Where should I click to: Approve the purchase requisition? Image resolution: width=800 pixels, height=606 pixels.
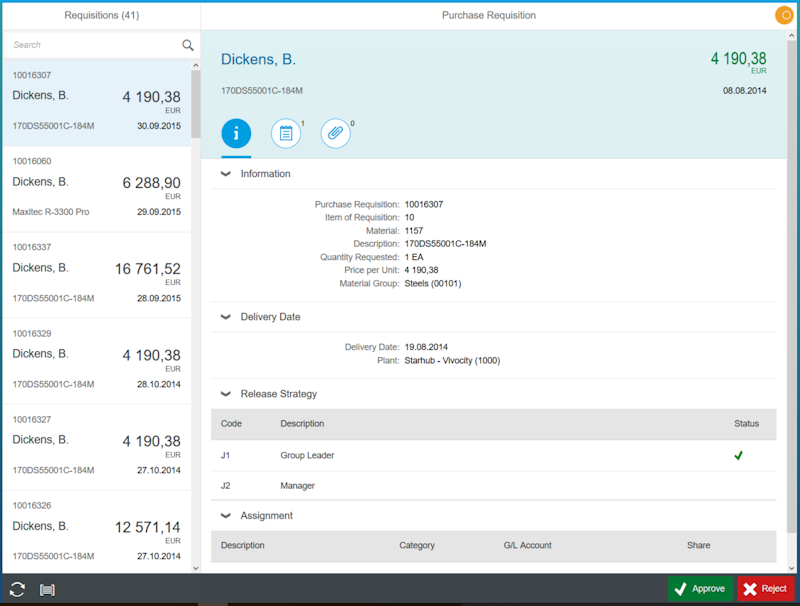coord(698,588)
